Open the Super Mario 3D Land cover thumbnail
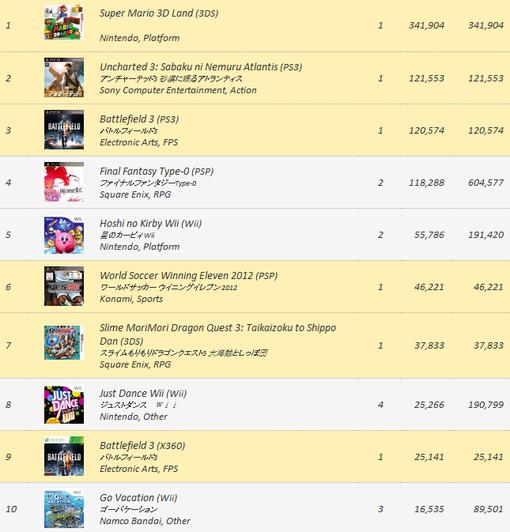This screenshot has height=532, width=510. click(64, 22)
